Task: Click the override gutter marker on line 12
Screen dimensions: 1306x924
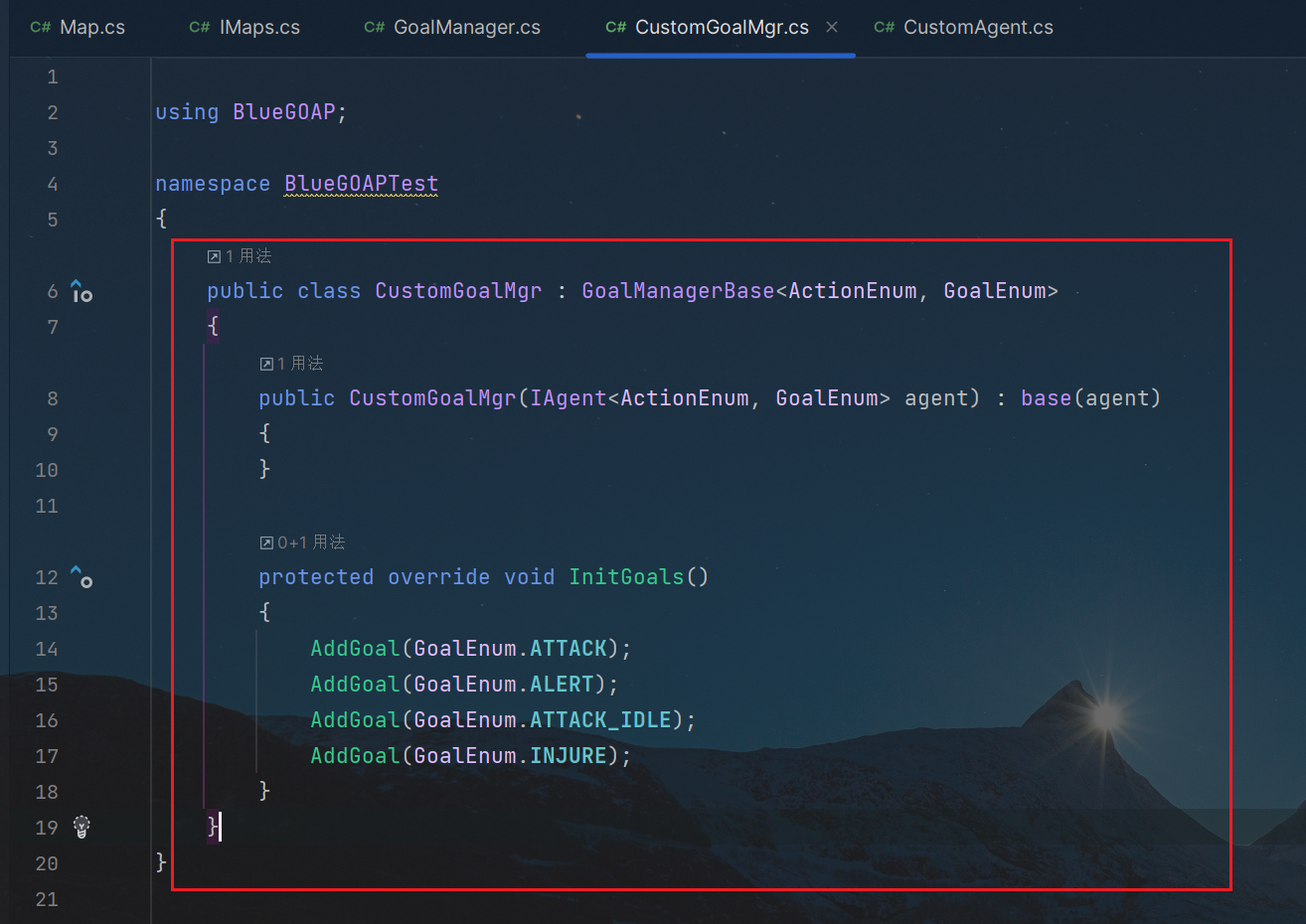Action: click(82, 576)
